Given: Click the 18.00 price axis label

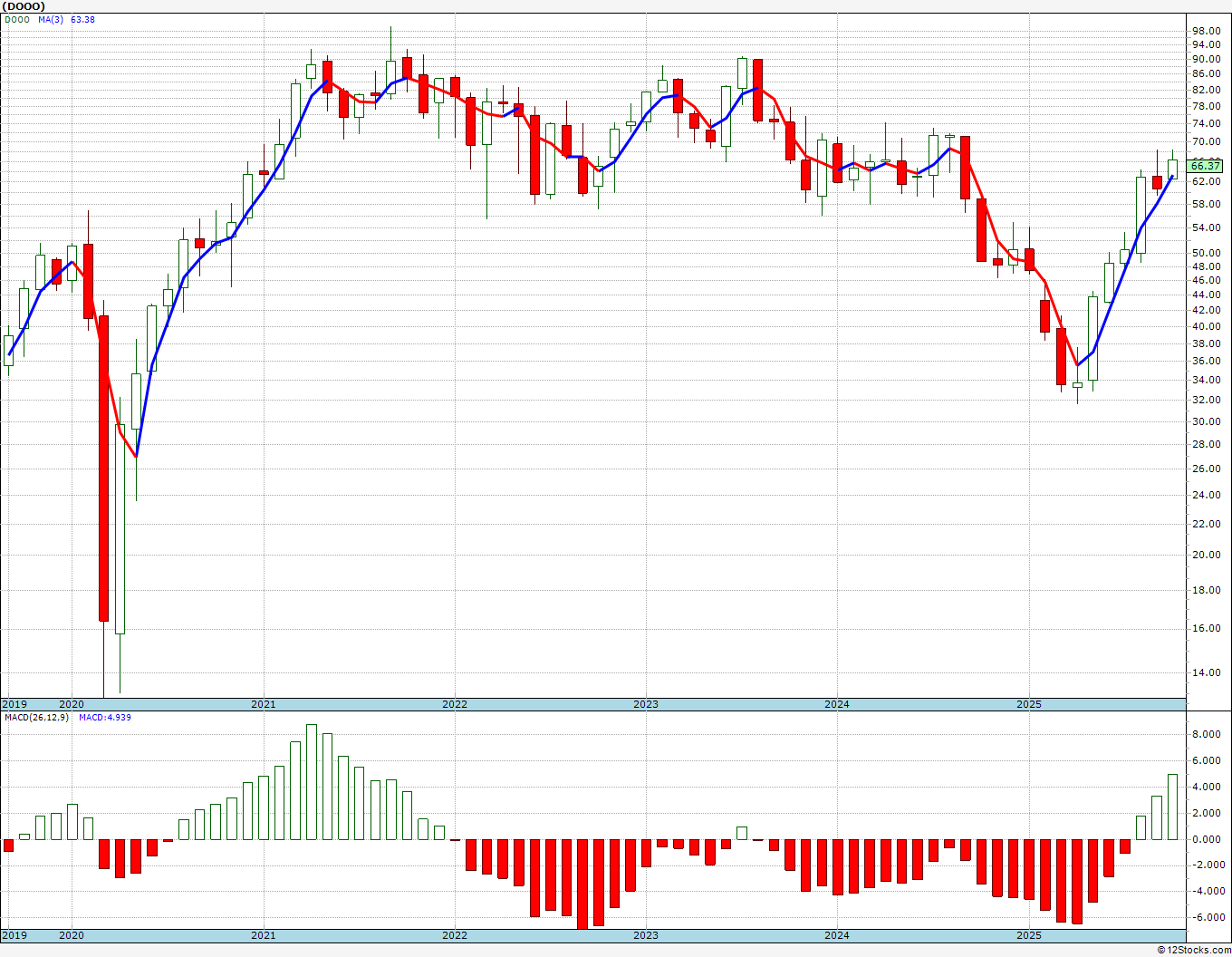Looking at the screenshot, I should (x=1206, y=590).
